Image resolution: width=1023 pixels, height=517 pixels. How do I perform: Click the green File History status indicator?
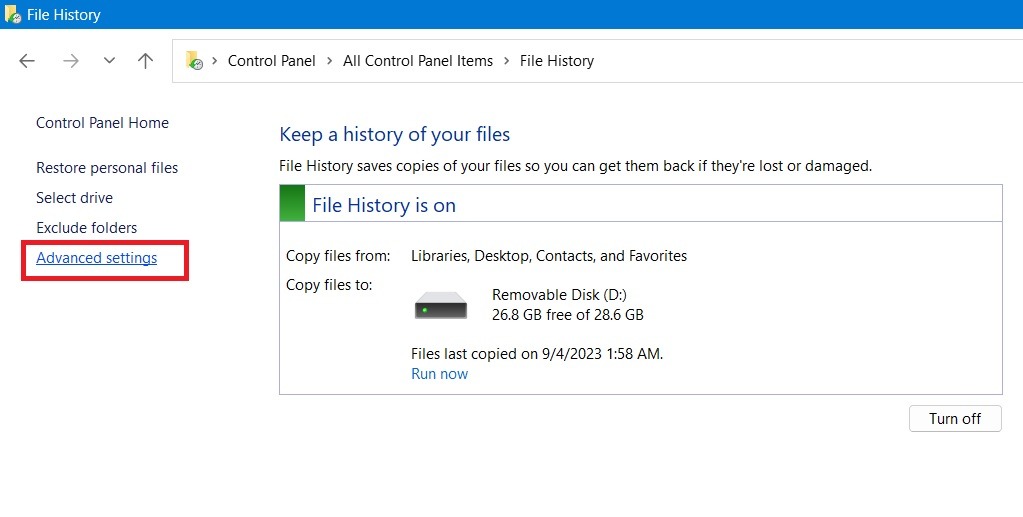point(292,203)
